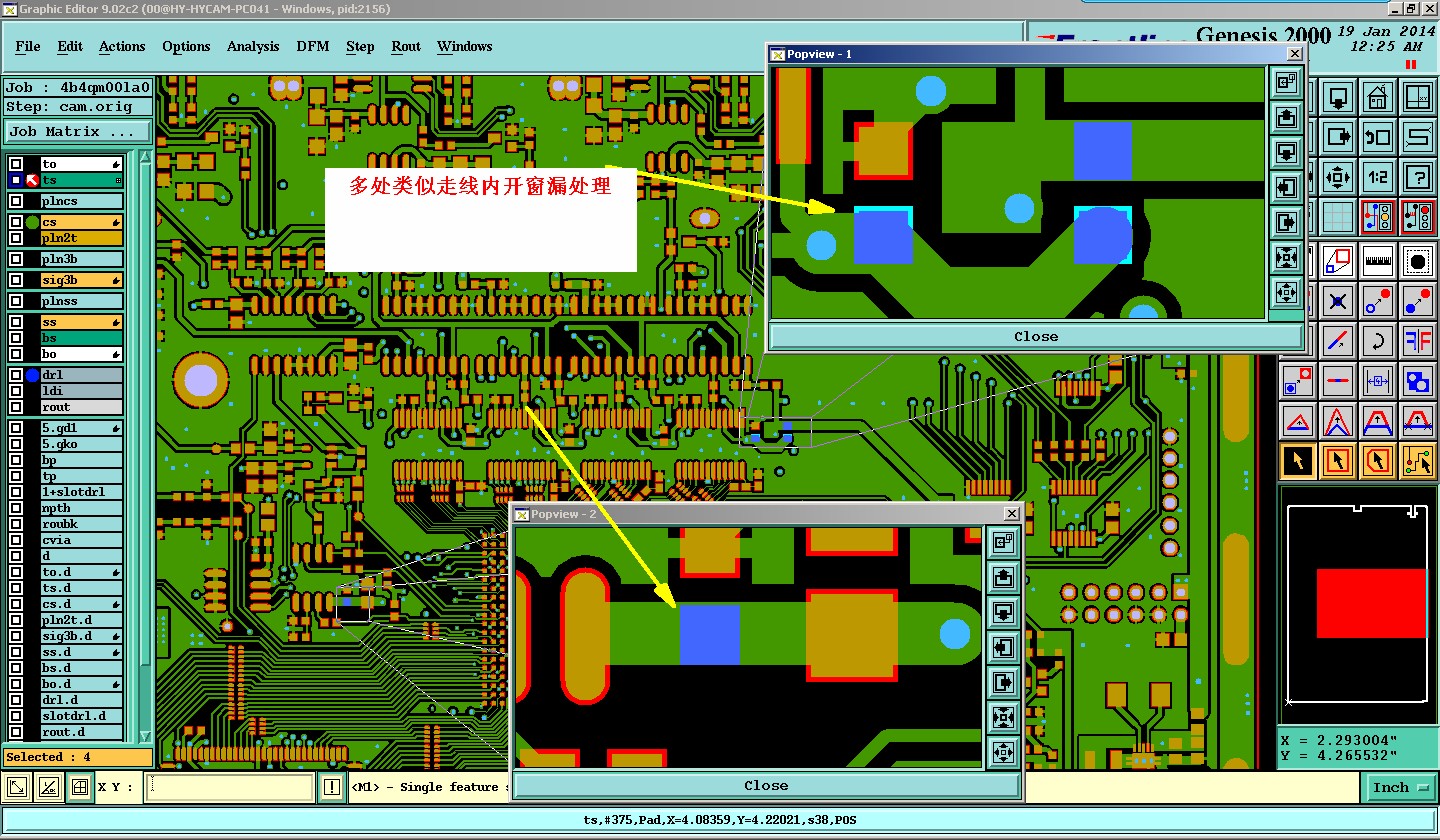Close the Popview - 1 window via Close button

pyautogui.click(x=1036, y=337)
